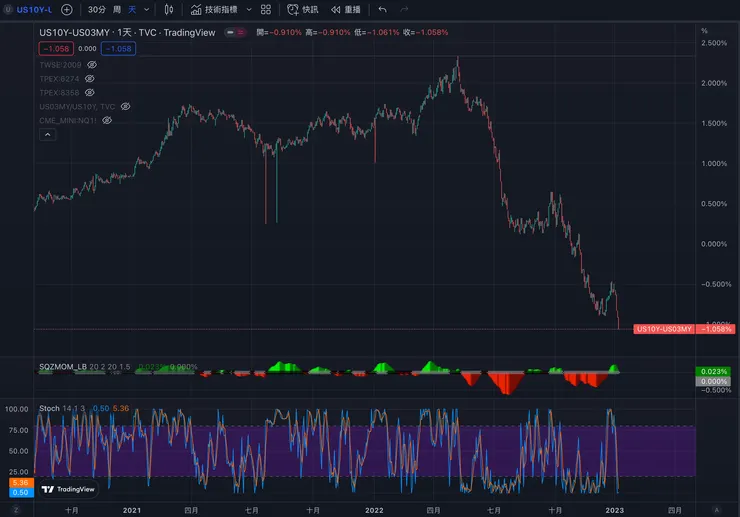Viewport: 740px width, 517px height.
Task: Click the green 0.023% SQZMOM value tag
Action: [x=713, y=372]
